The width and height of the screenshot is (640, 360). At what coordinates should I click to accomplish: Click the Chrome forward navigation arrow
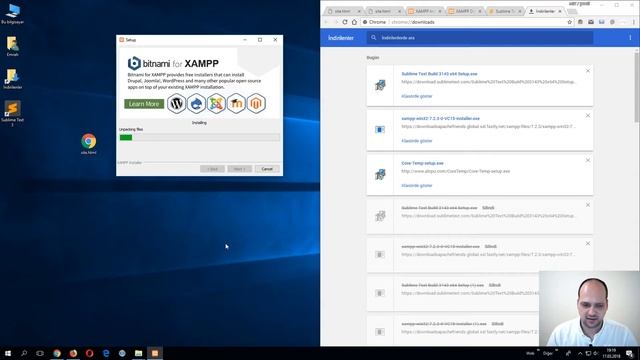coord(336,22)
